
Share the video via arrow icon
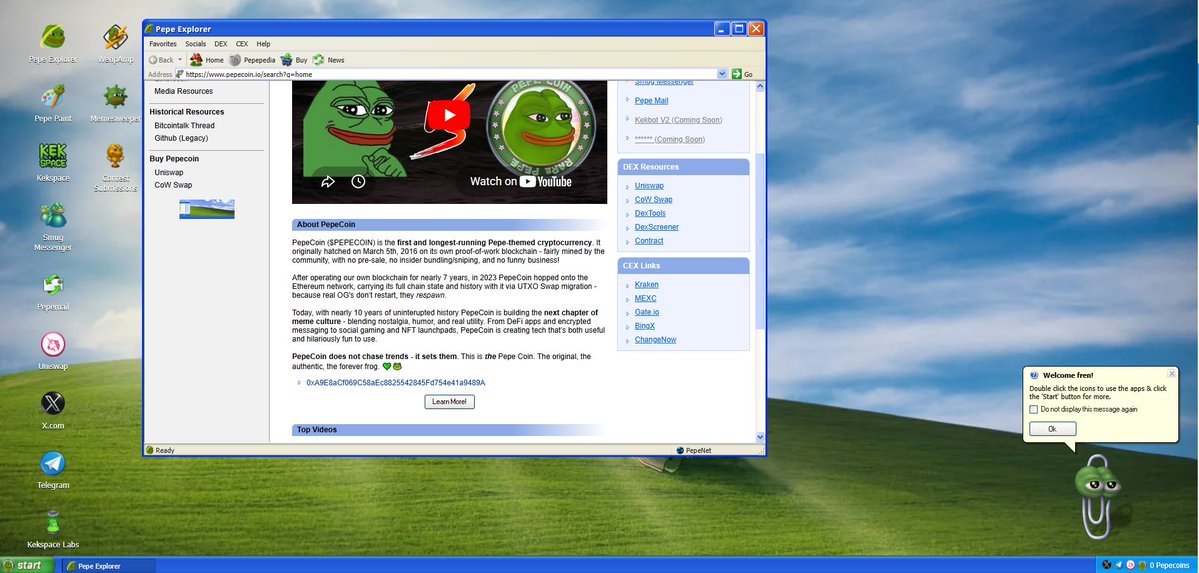(x=327, y=181)
